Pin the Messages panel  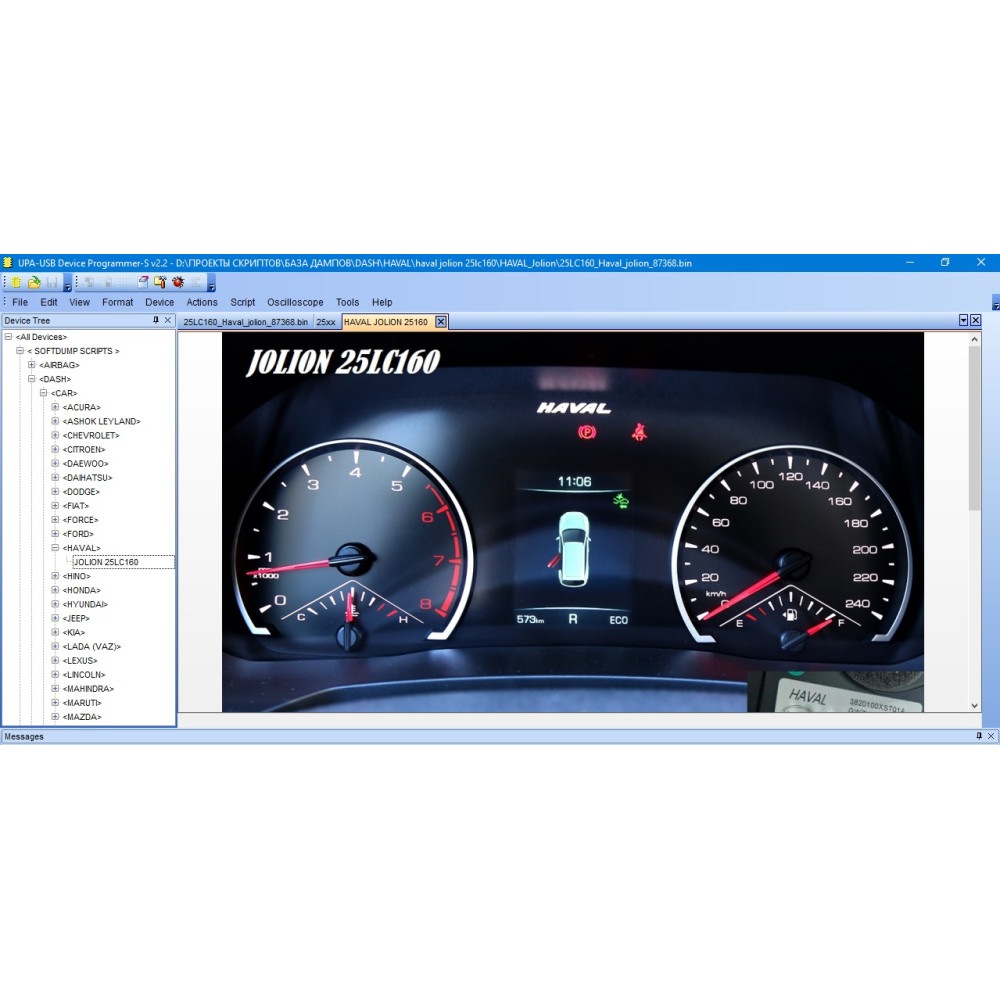point(979,736)
